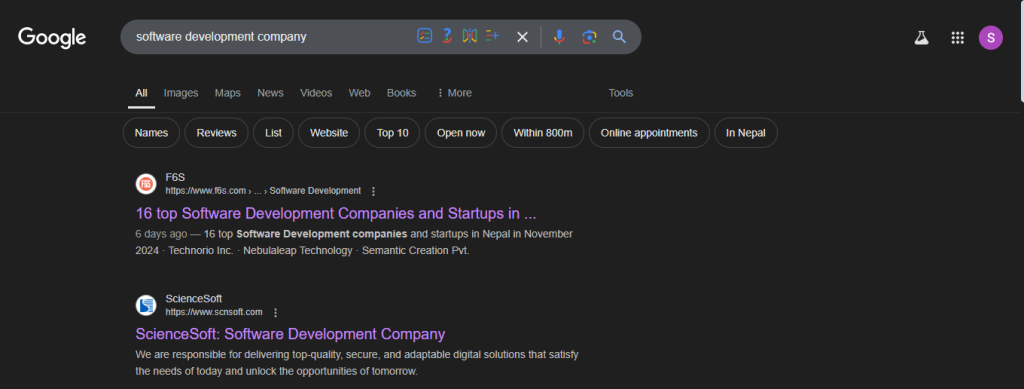Open the ScienceSoft: Software Development Company link

pos(290,334)
